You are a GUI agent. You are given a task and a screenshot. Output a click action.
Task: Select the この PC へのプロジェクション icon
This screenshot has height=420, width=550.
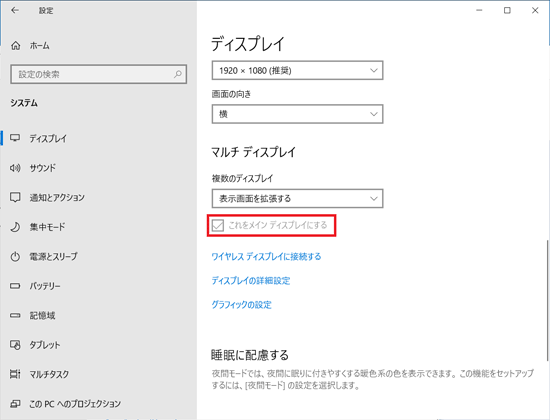coord(15,404)
